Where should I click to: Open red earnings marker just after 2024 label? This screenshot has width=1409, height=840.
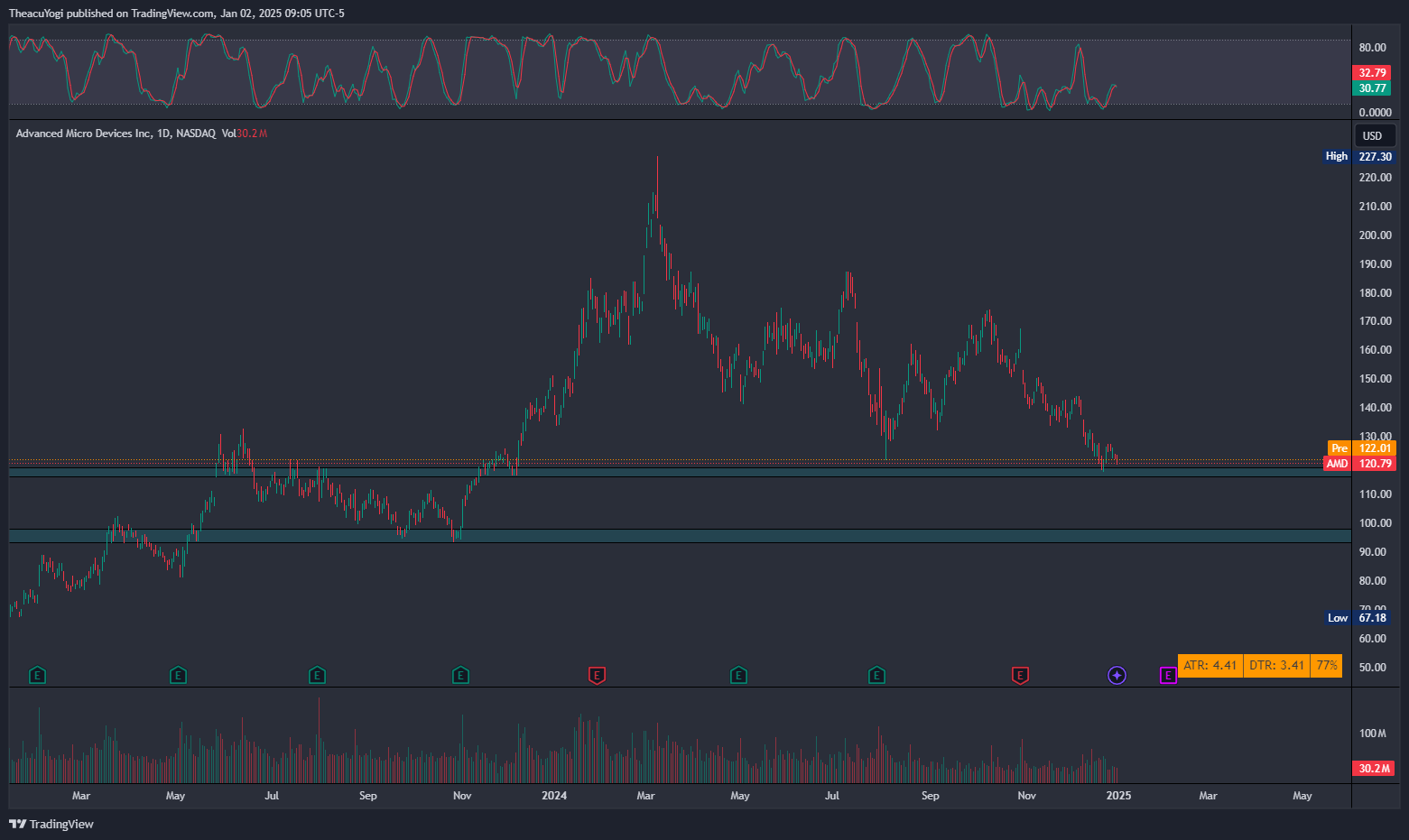tap(597, 675)
